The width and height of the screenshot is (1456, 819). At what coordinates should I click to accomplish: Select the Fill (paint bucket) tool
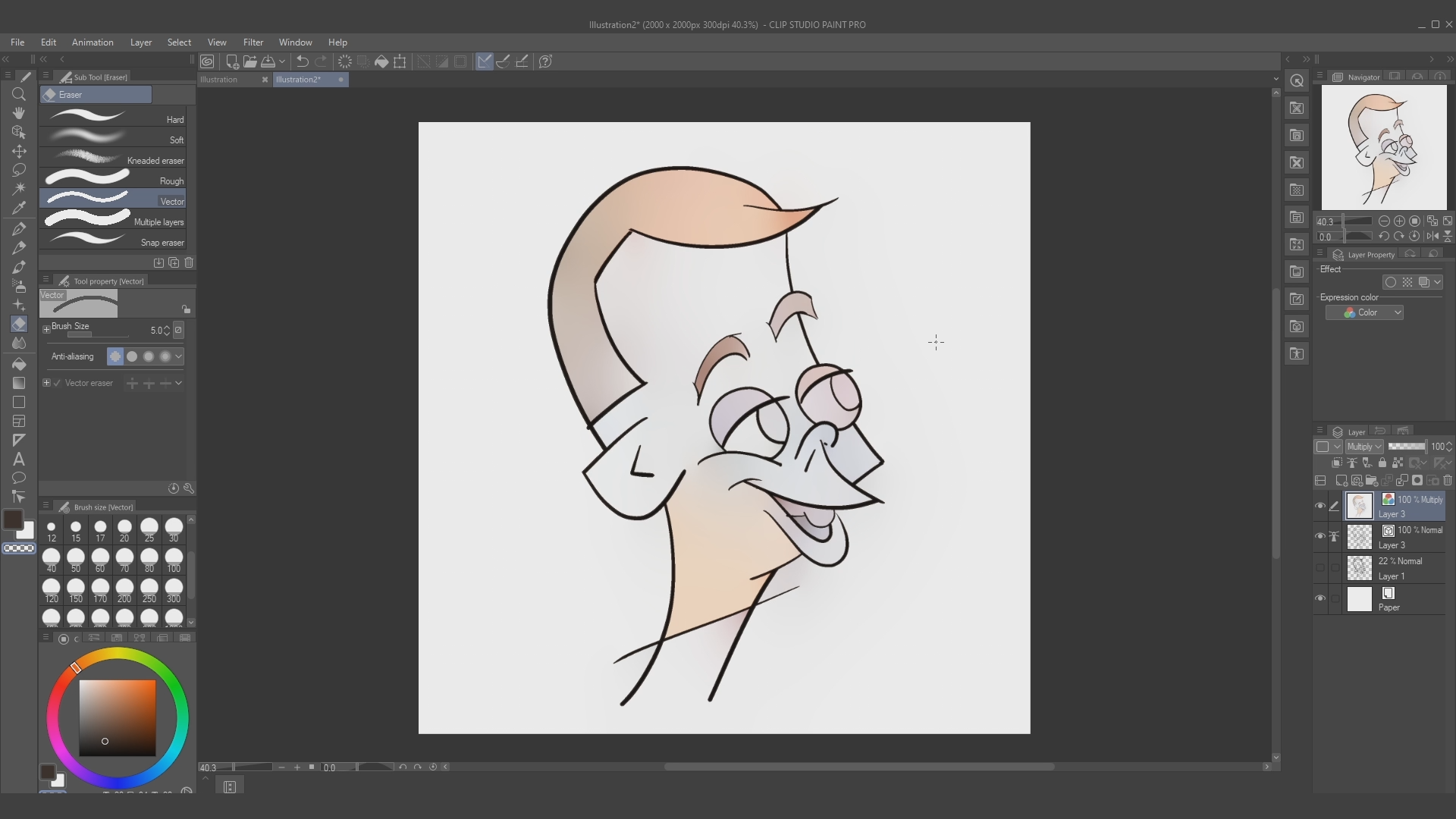pos(19,365)
